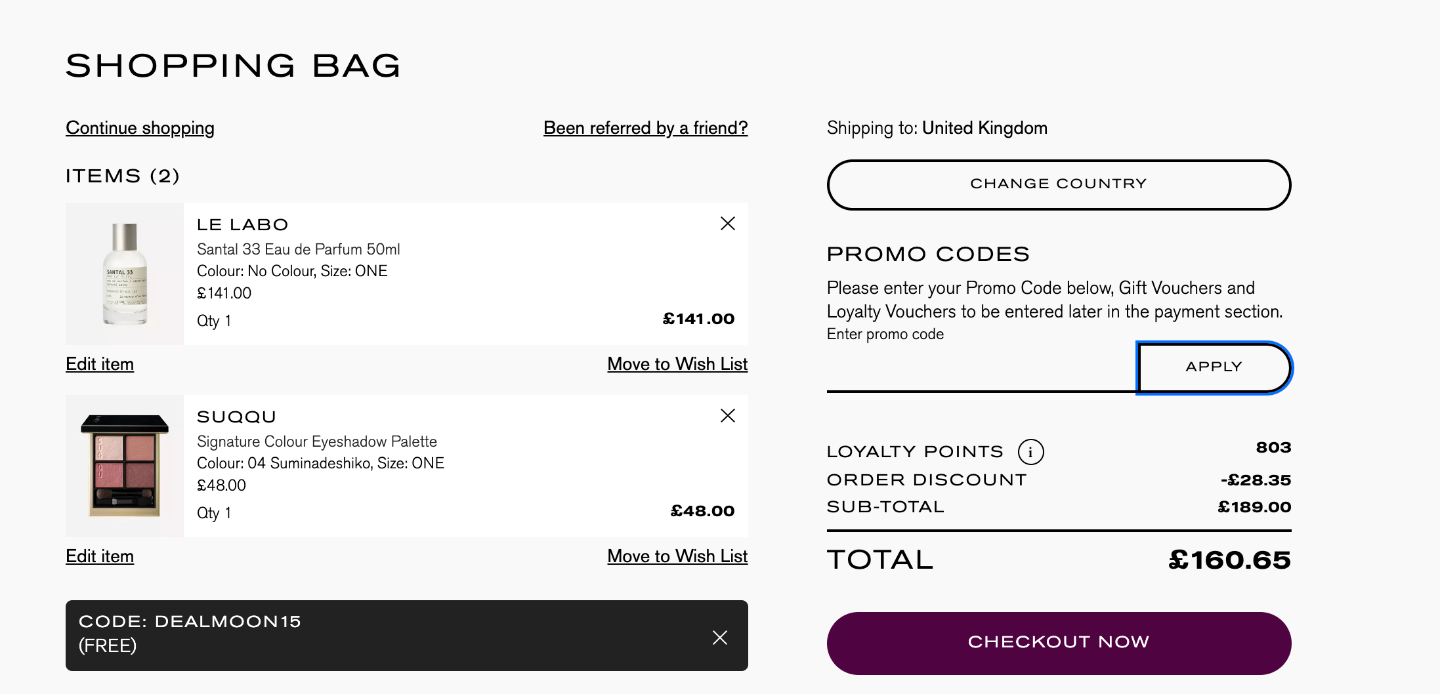
Task: Click the LE LABO brand name
Action: pyautogui.click(x=243, y=225)
